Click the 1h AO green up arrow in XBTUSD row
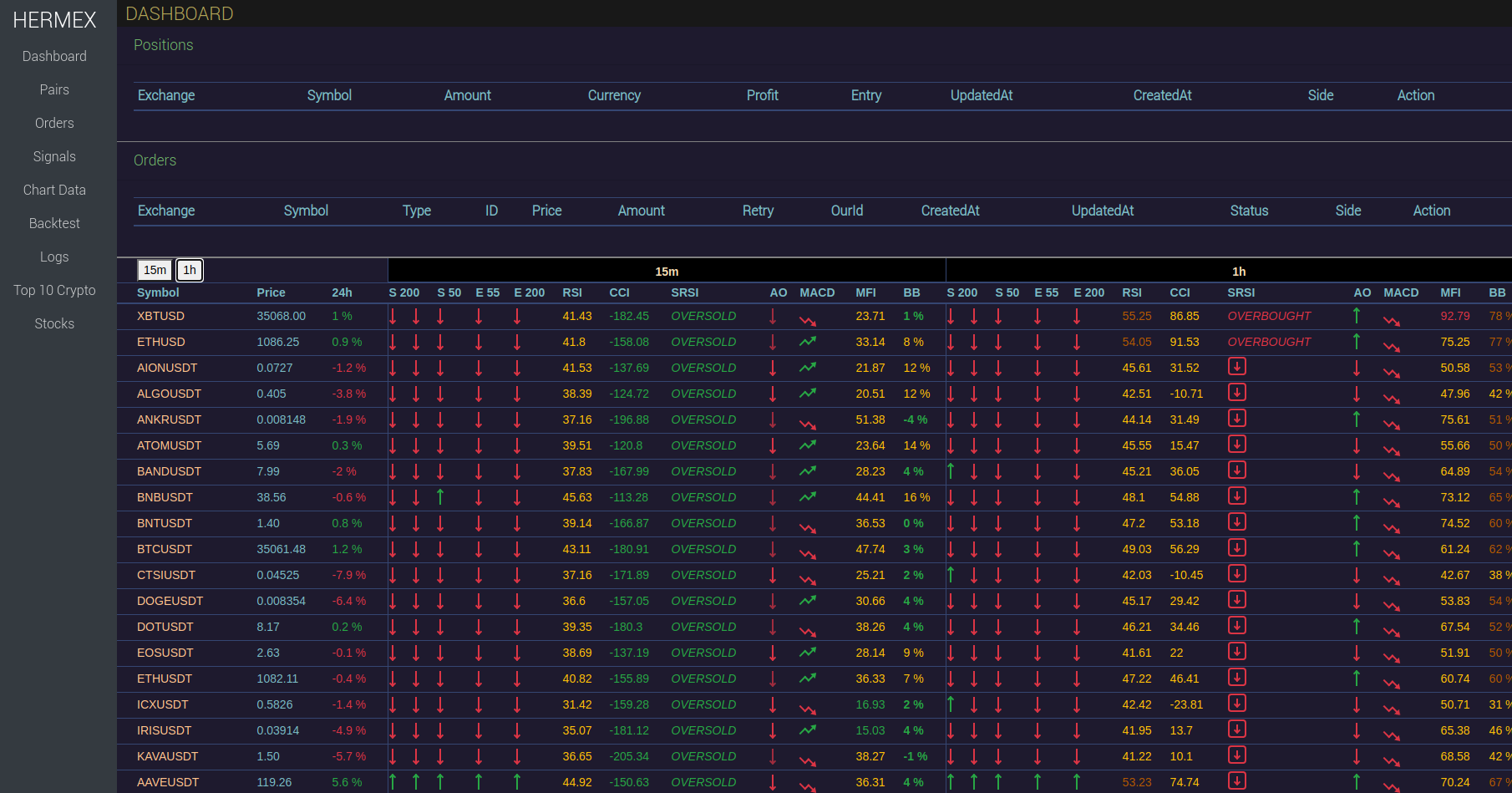Viewport: 1512px width, 793px height. pos(1357,316)
